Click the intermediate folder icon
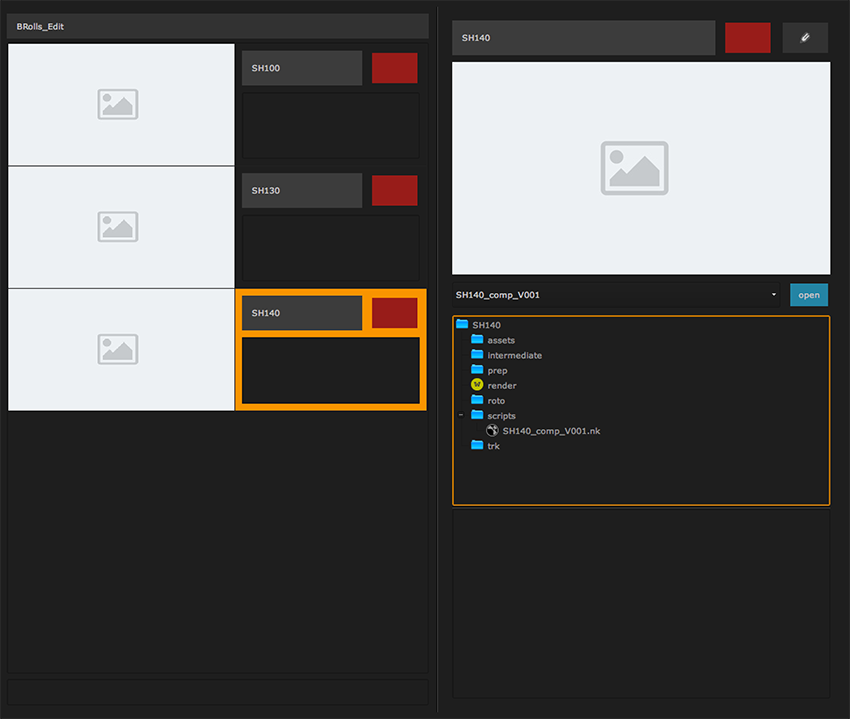The image size is (850, 719). [477, 355]
